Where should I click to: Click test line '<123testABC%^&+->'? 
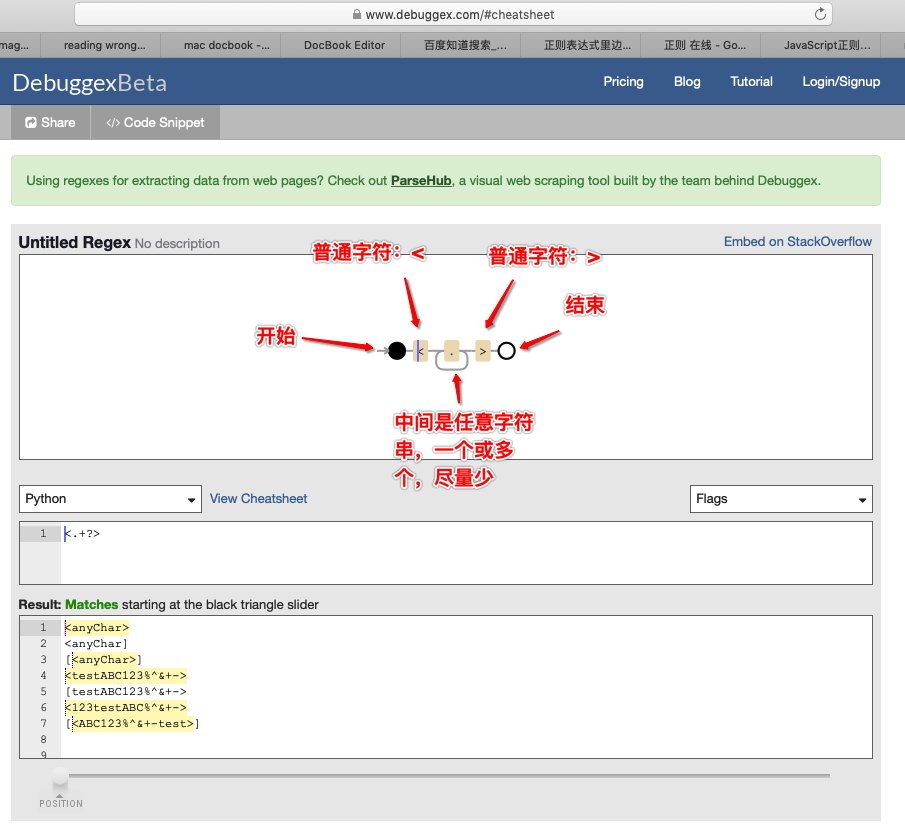tap(125, 708)
